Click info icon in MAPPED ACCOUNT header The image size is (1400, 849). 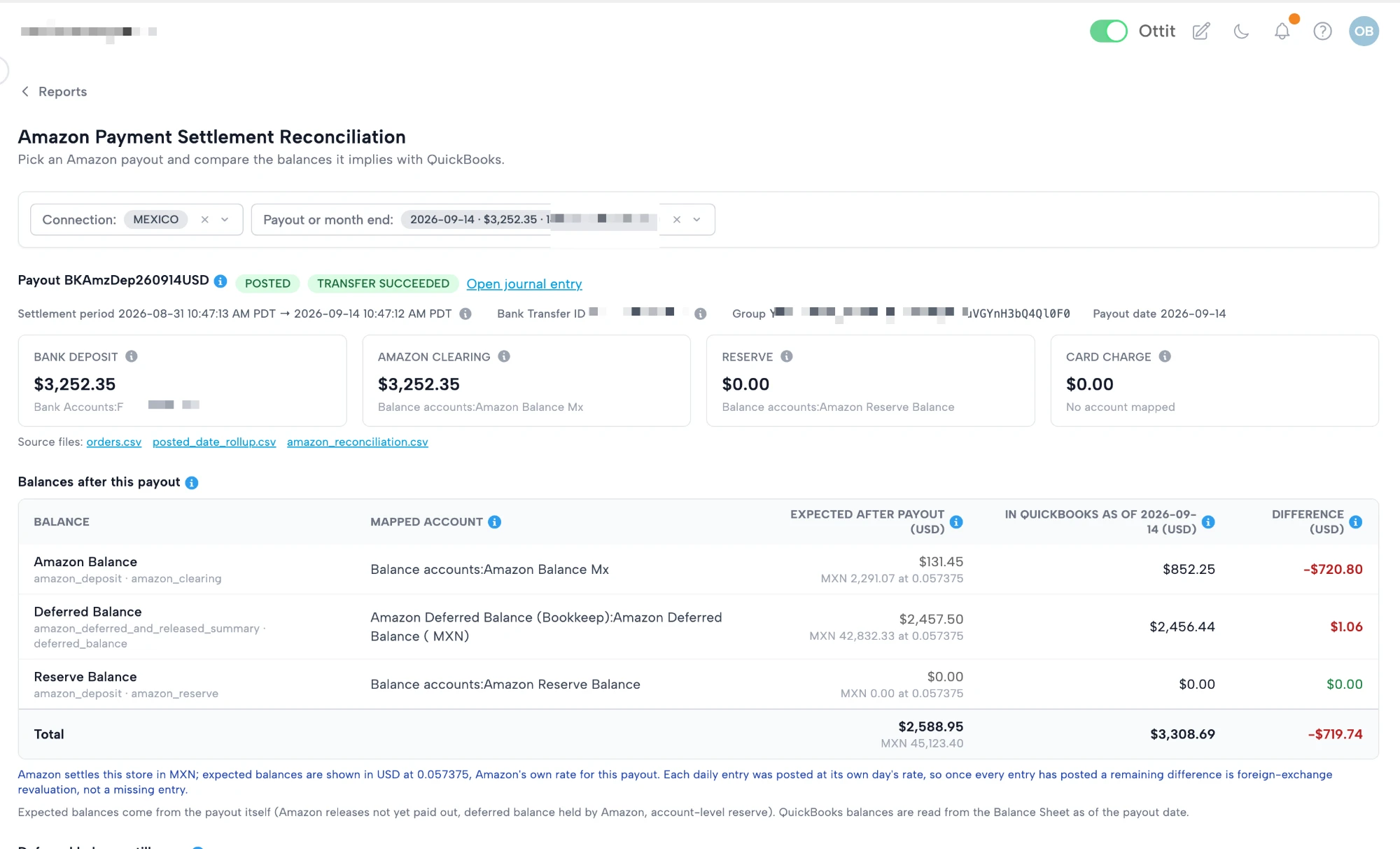495,522
